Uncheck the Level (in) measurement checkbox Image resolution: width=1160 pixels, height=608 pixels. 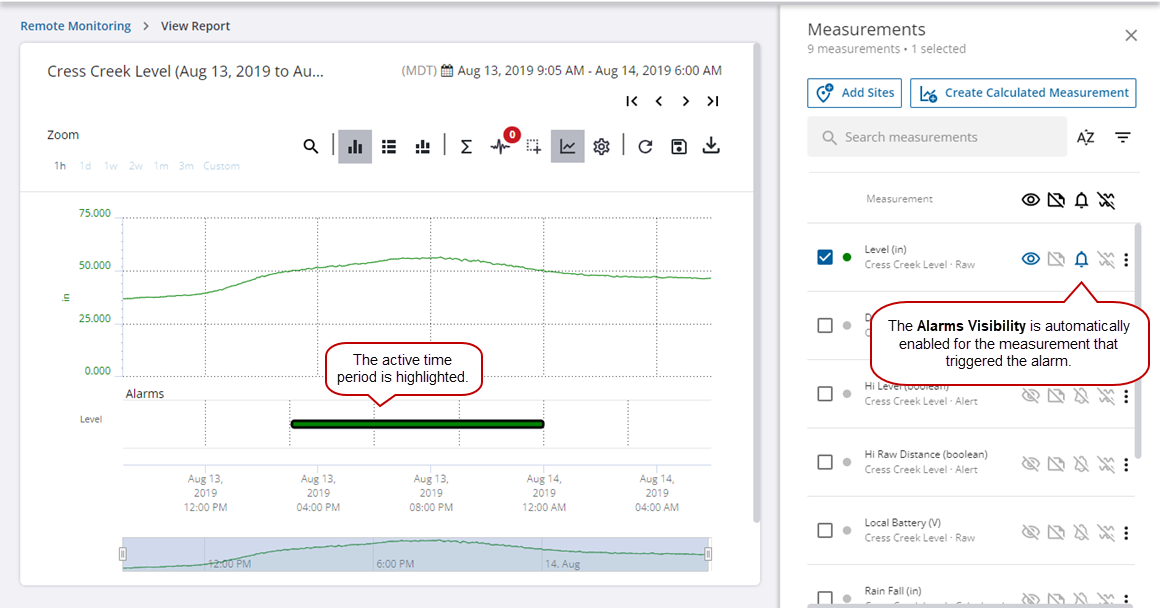(825, 258)
